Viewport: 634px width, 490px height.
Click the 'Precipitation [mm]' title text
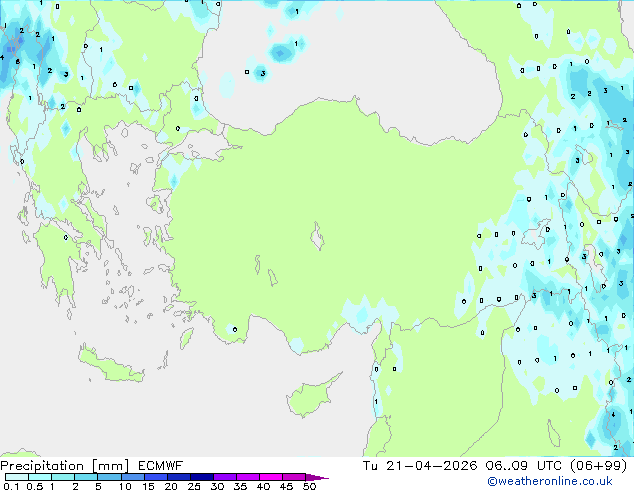(x=65, y=466)
